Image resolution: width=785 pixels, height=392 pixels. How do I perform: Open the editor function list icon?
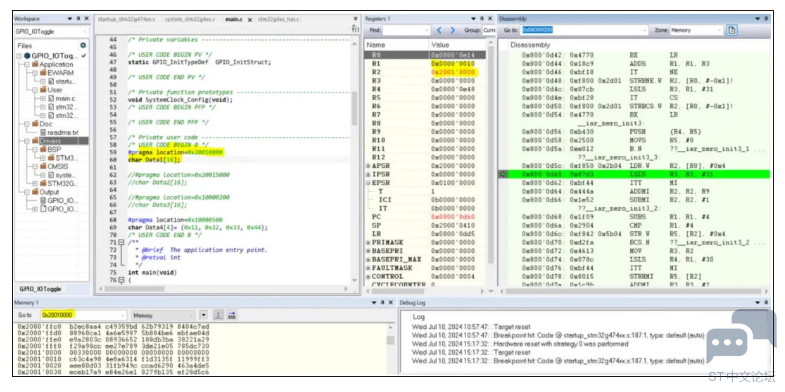coord(355,30)
